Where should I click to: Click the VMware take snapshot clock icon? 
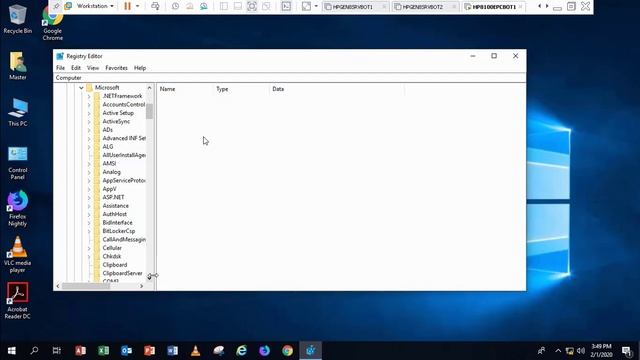[x=175, y=6]
